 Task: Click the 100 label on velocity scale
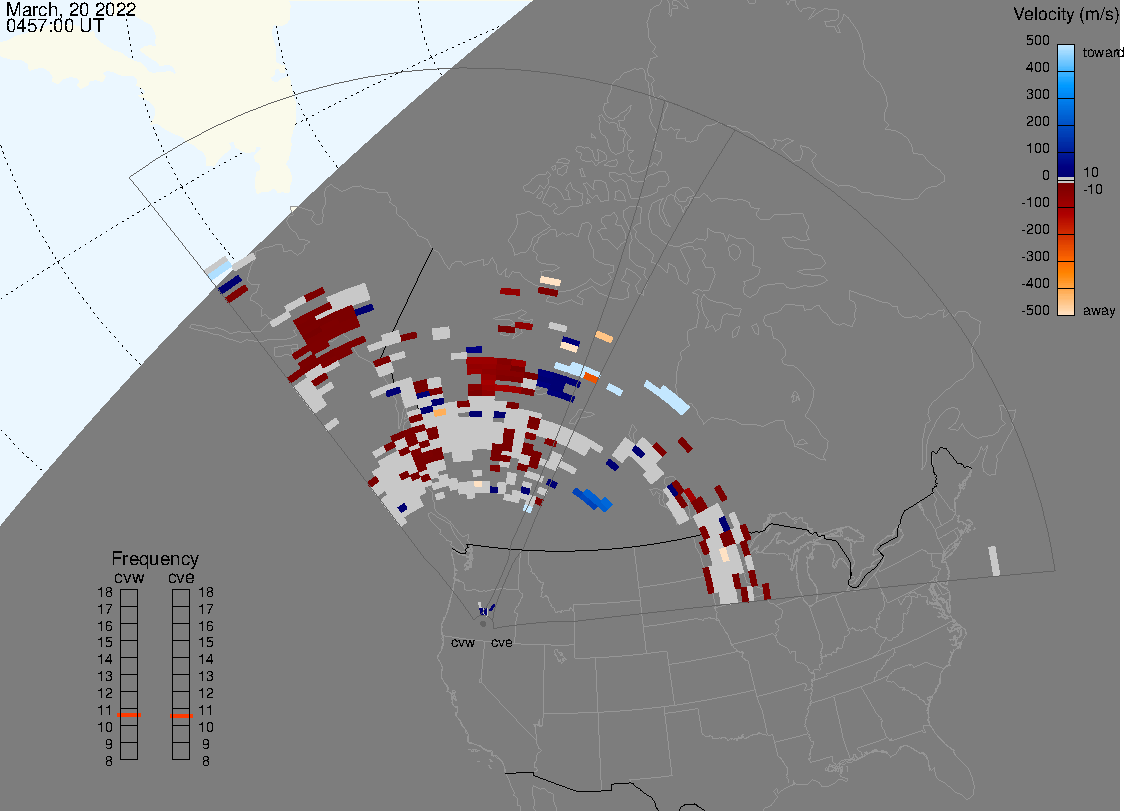click(1037, 148)
